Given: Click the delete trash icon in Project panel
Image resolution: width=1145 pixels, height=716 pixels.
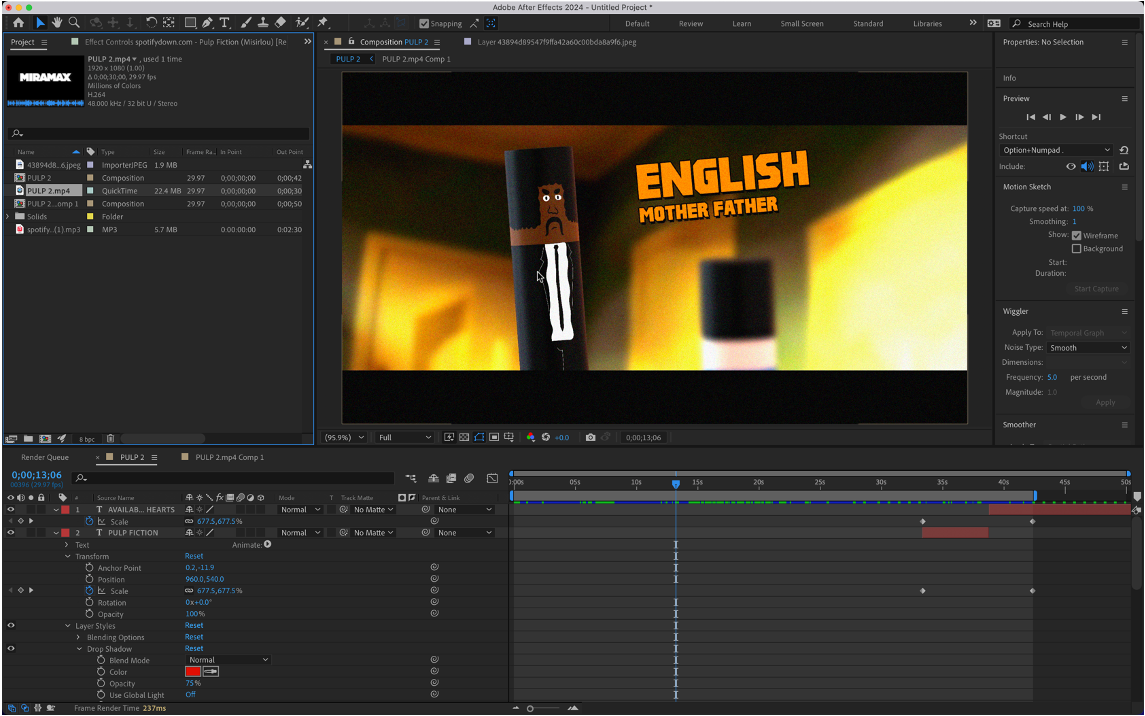Looking at the screenshot, I should (110, 439).
